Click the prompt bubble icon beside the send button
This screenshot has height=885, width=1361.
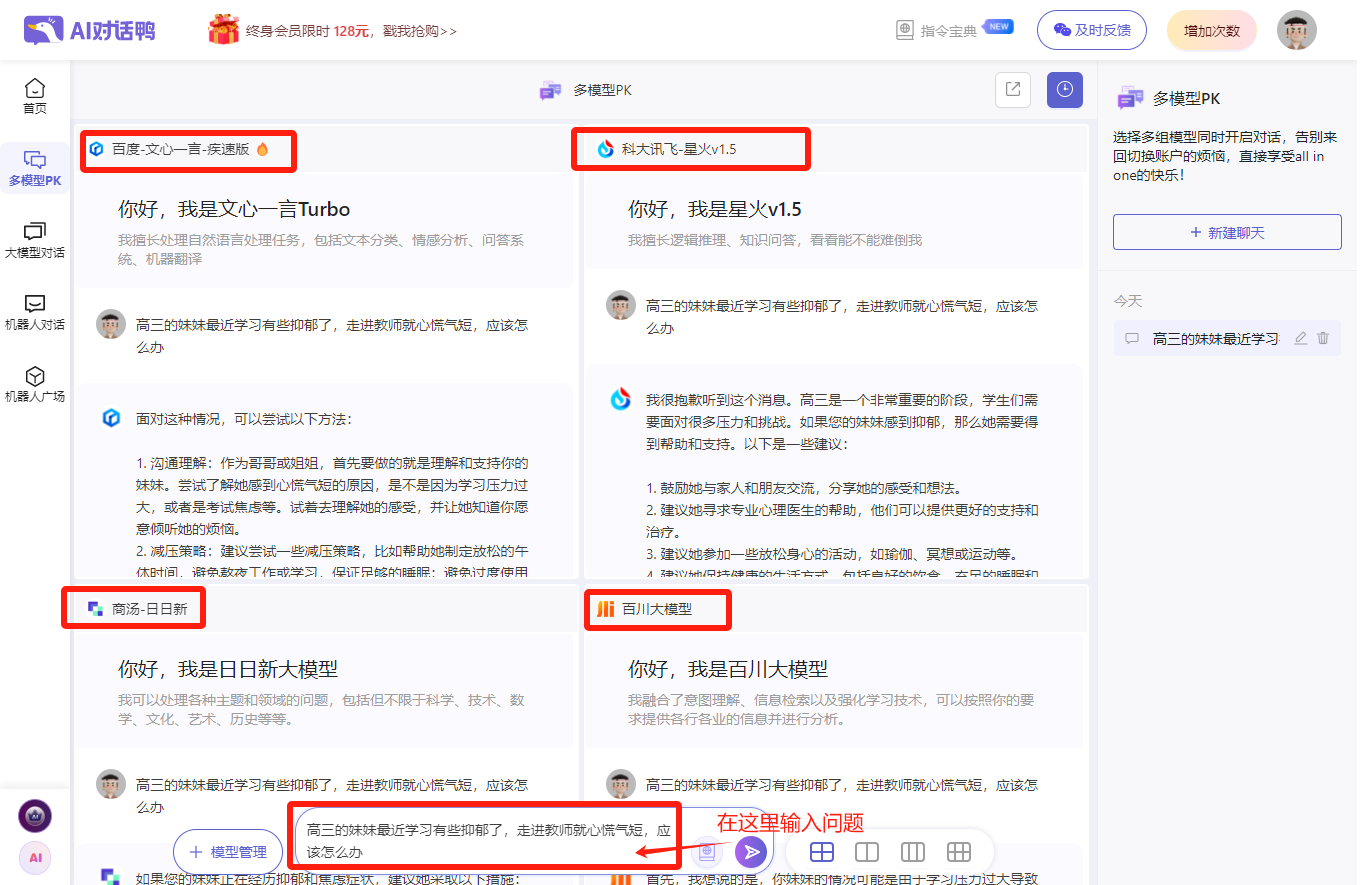click(707, 851)
